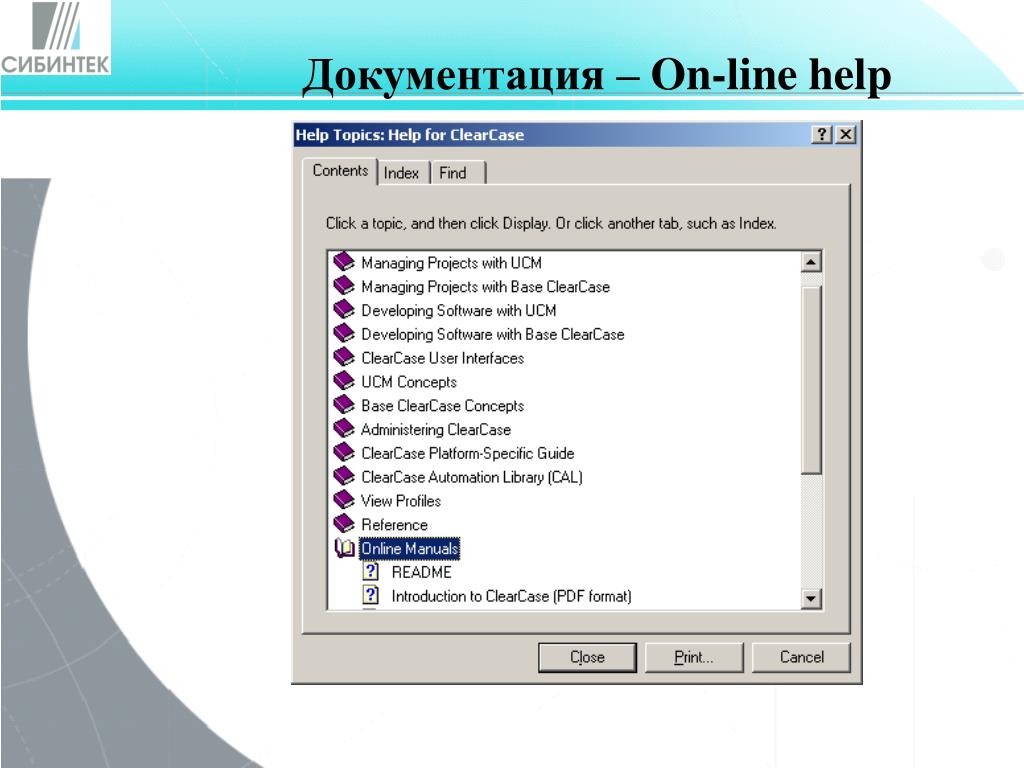Click the Cancel button
This screenshot has width=1024, height=768.
pos(801,657)
